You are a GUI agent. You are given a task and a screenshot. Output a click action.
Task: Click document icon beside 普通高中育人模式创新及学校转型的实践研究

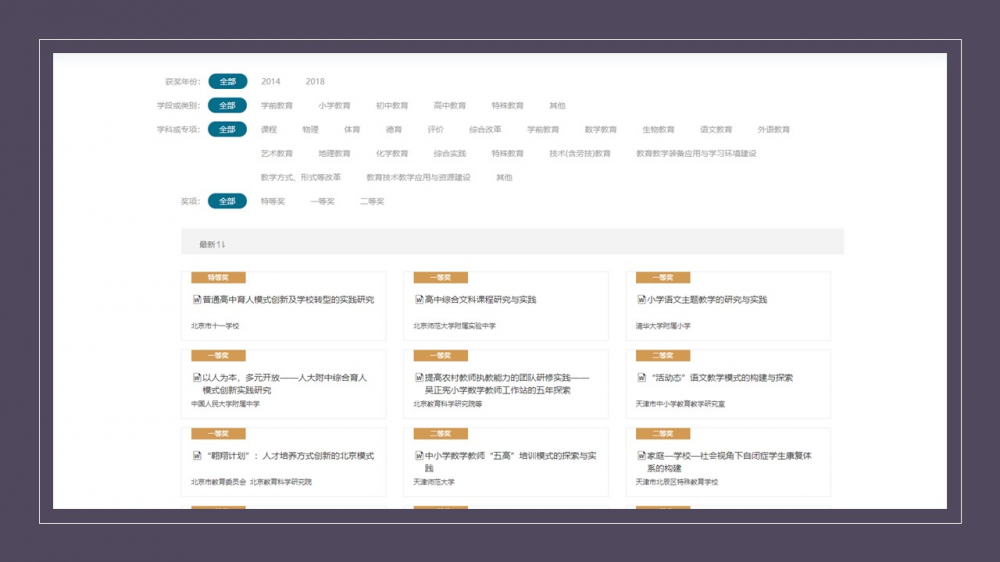[197, 299]
